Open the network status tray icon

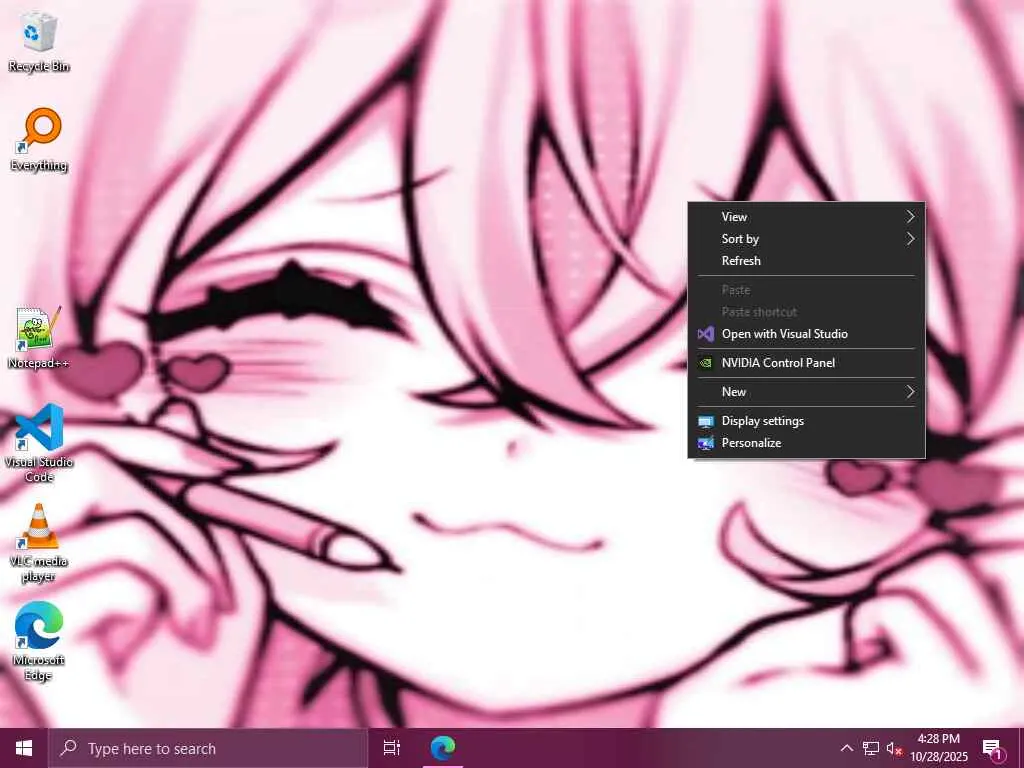[871, 748]
